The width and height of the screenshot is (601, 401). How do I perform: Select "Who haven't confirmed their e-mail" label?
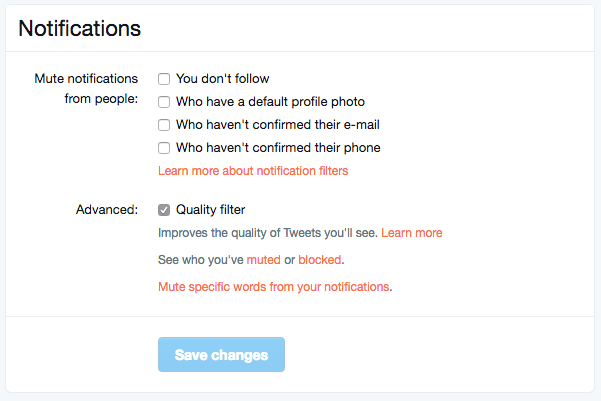[277, 125]
